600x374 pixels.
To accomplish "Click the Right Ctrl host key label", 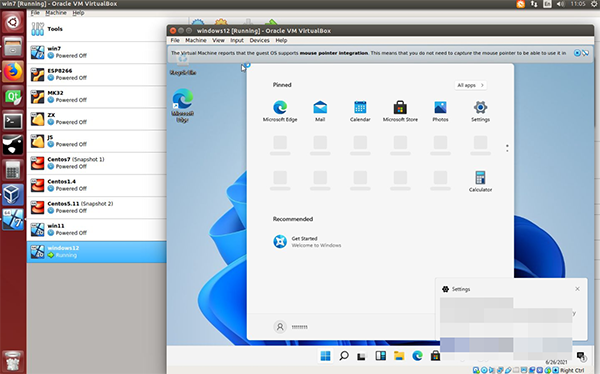I will [x=572, y=370].
